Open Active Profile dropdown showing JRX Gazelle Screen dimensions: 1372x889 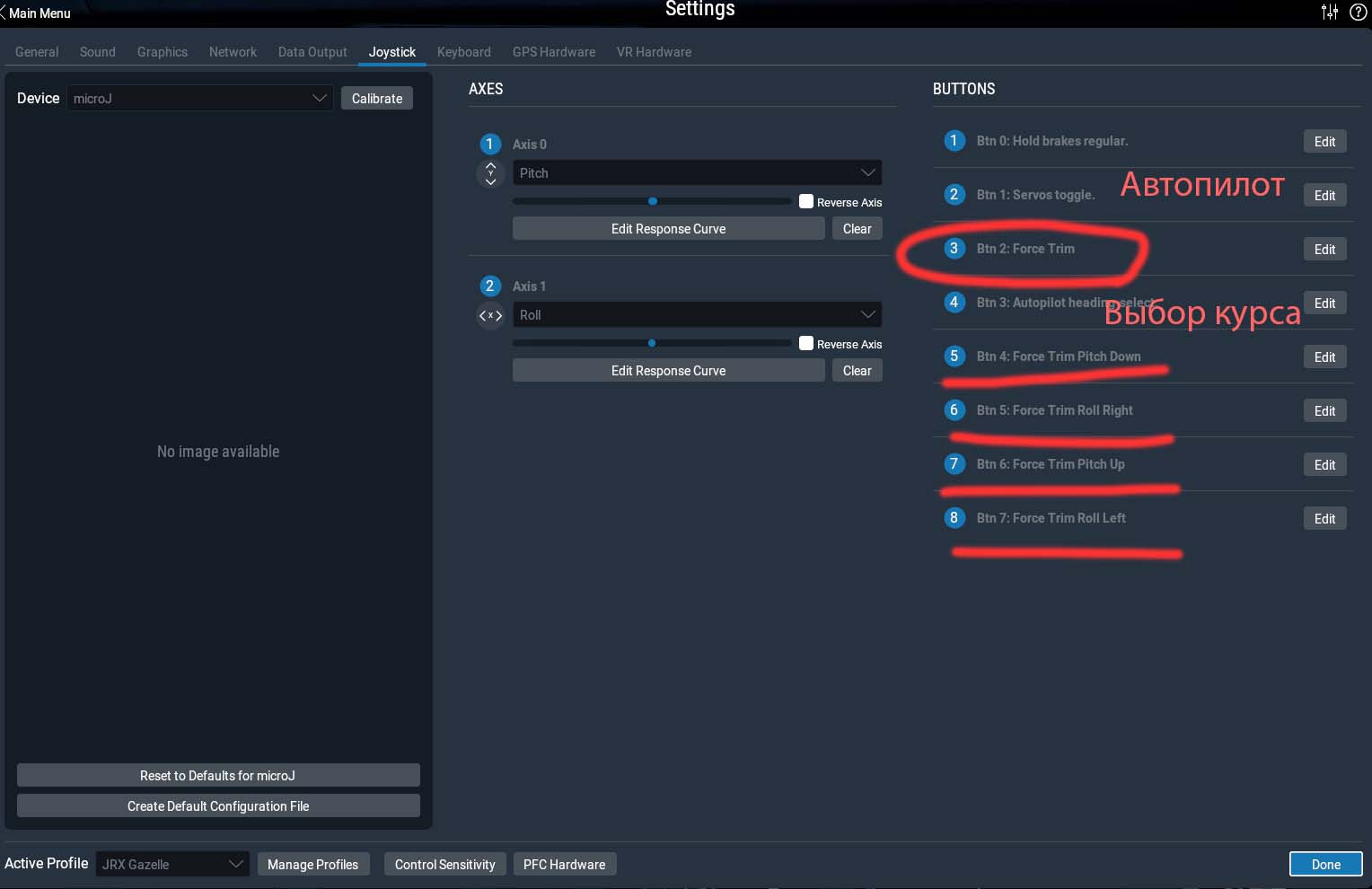[x=172, y=864]
